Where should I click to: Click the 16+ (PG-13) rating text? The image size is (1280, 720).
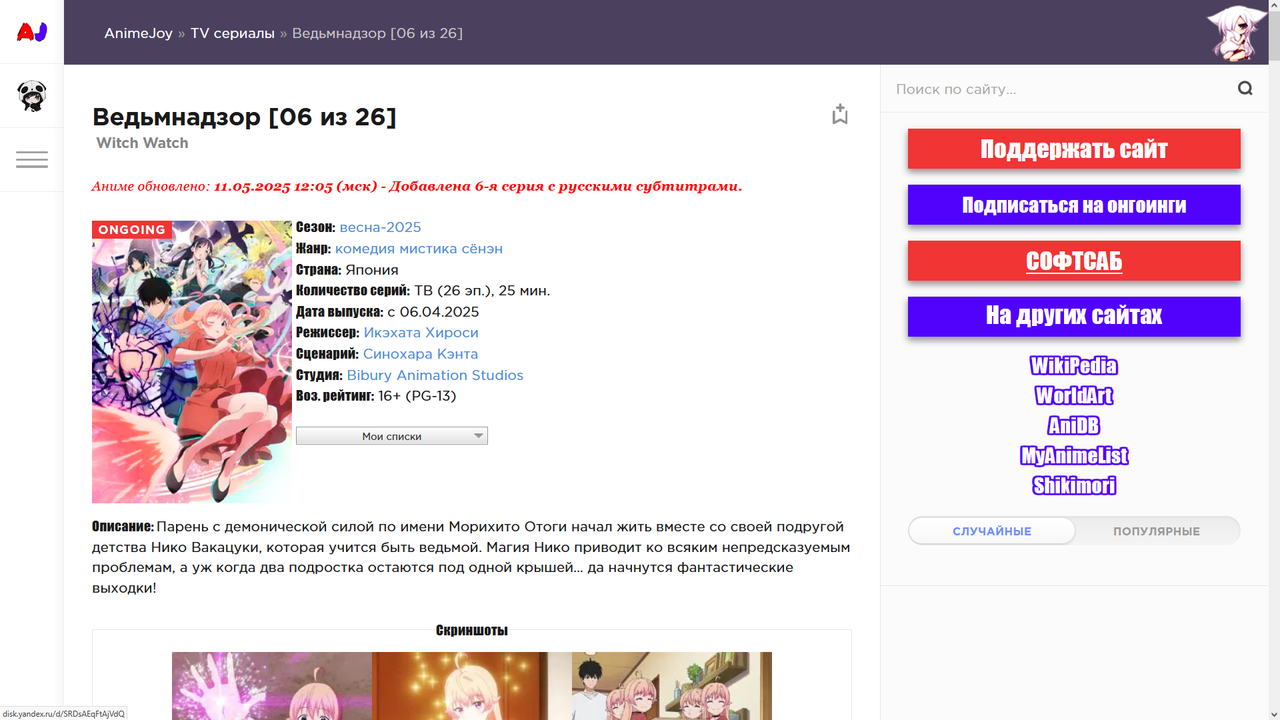click(x=417, y=396)
